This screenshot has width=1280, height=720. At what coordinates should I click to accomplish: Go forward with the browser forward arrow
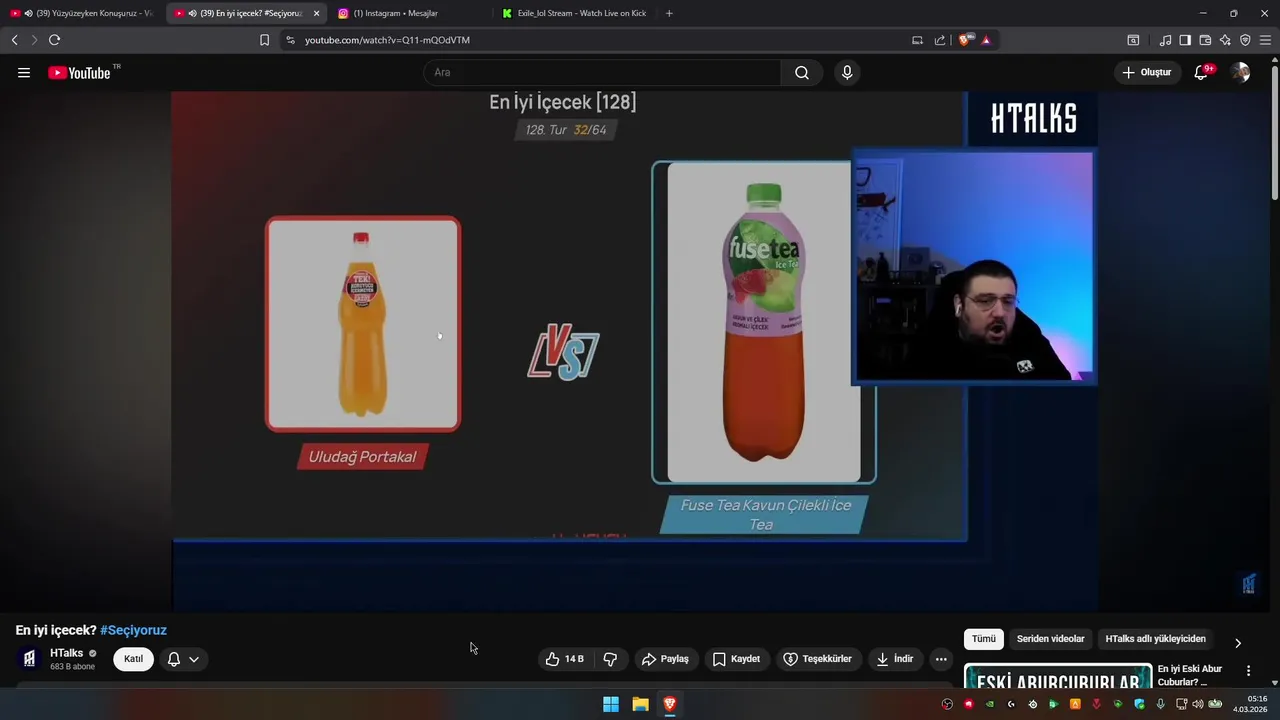34,40
